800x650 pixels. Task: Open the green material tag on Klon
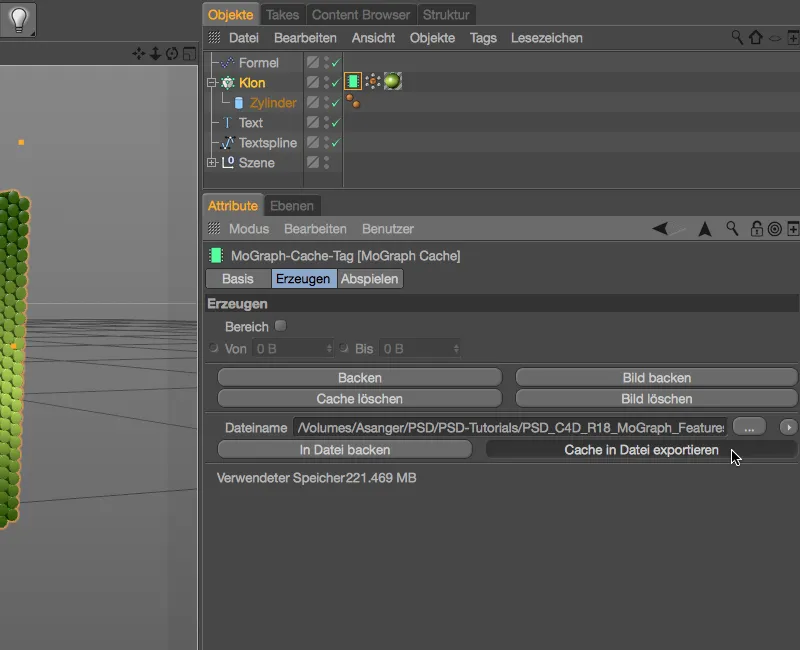coord(393,82)
